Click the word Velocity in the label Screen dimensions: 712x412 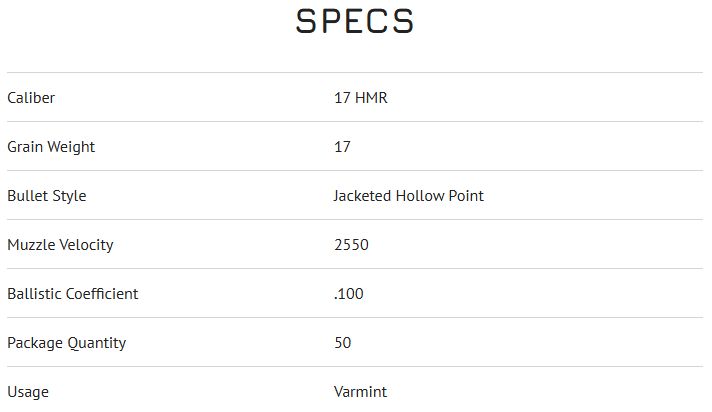[x=86, y=245]
